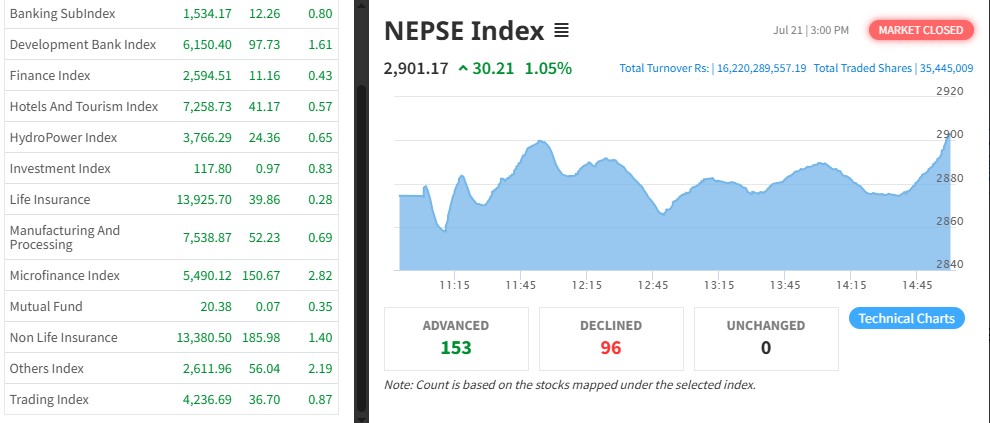Click the green up-arrow change indicator
Image resolution: width=990 pixels, height=423 pixels.
[463, 69]
